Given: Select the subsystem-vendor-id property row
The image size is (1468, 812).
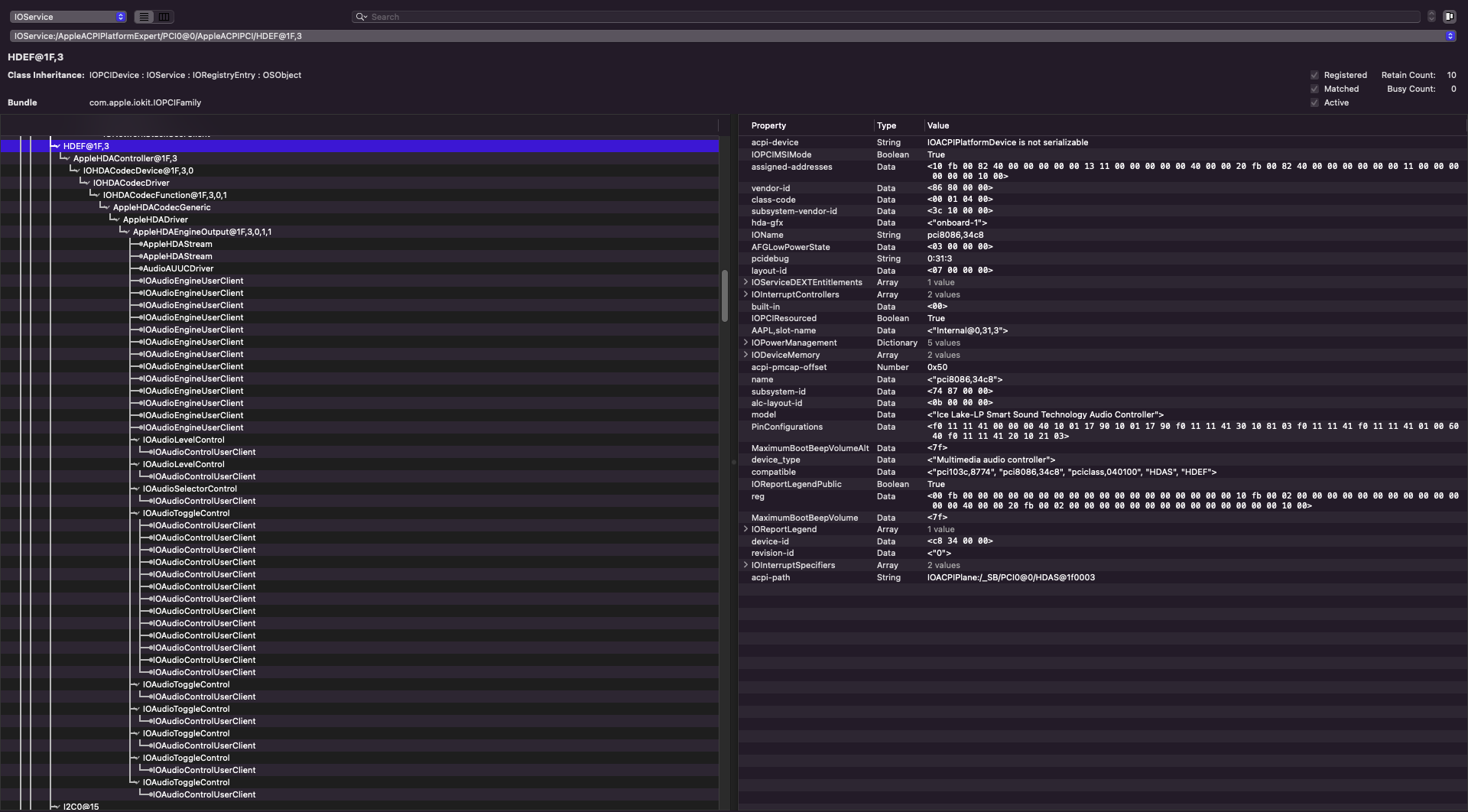Looking at the screenshot, I should pos(1102,211).
